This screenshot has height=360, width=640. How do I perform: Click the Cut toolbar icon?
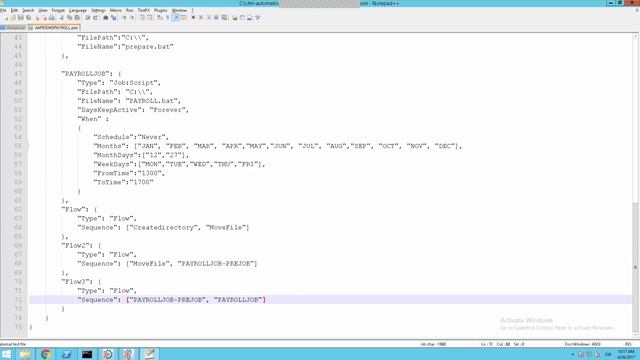62,18
